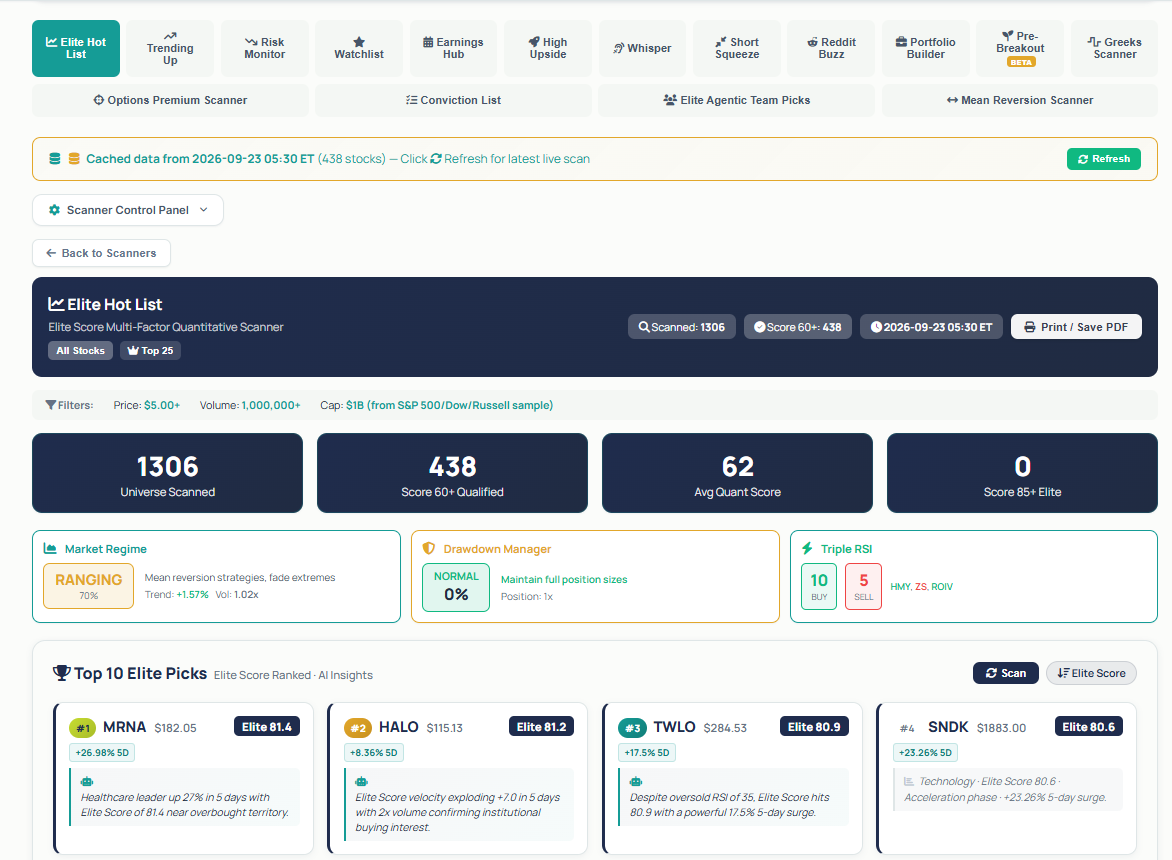Click the Print / Save PDF button
The image size is (1172, 860).
pos(1076,327)
